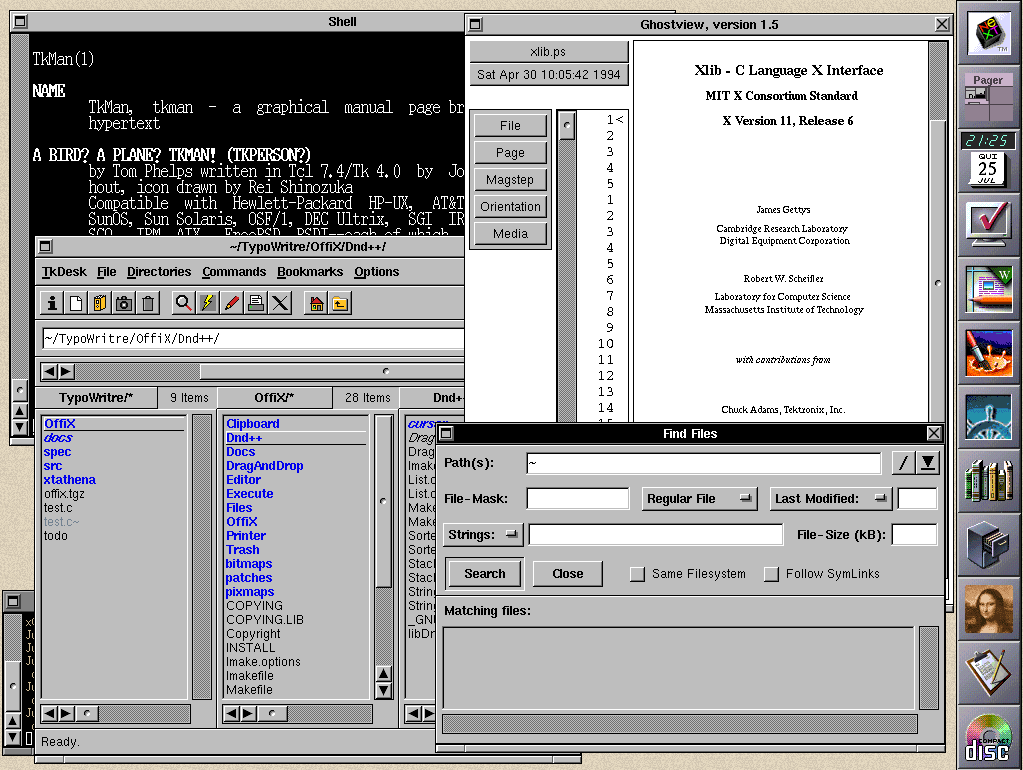
Task: Open the clipboard notes dock icon
Action: tap(988, 673)
